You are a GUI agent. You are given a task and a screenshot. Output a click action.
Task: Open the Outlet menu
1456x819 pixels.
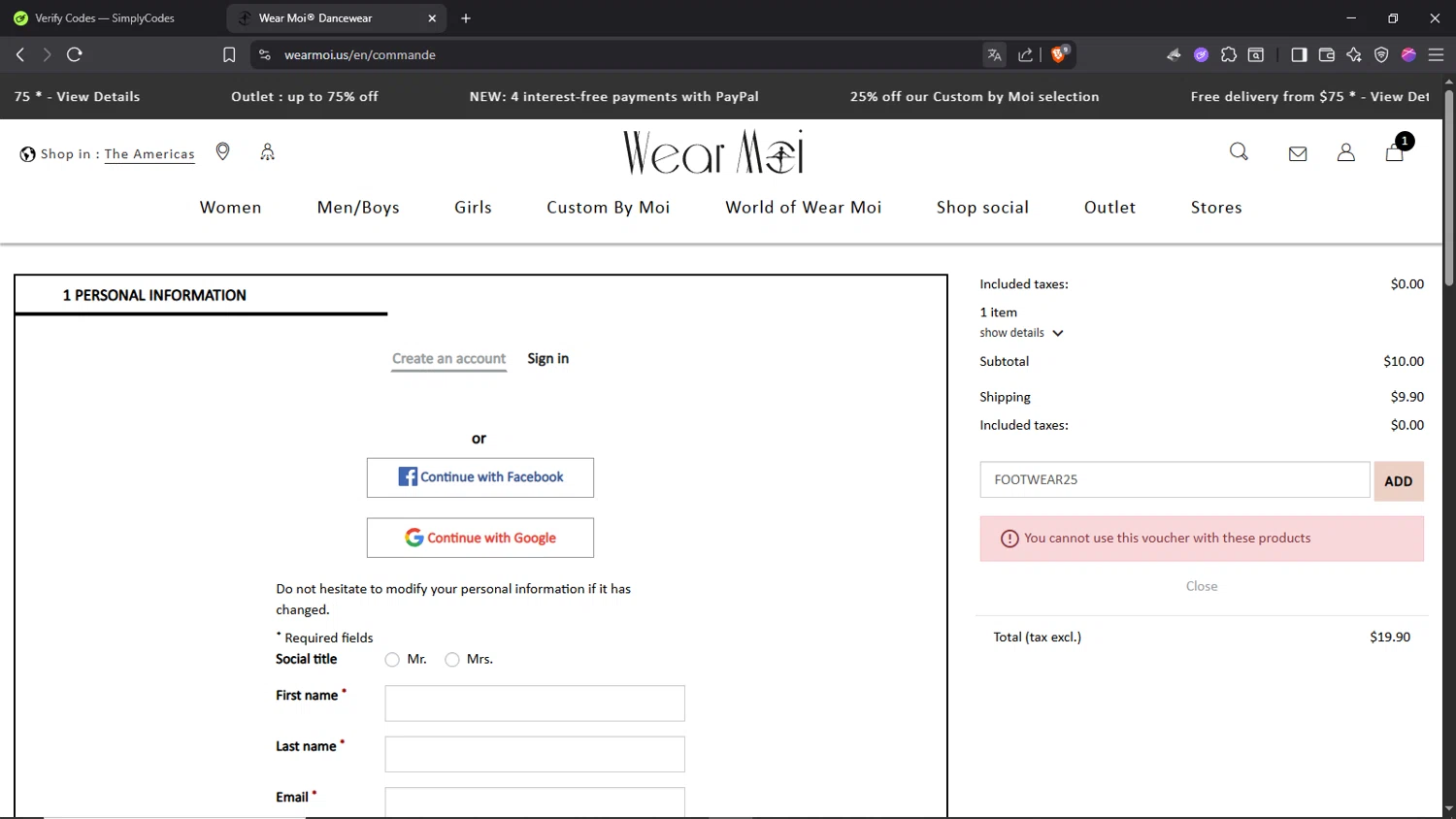tap(1109, 208)
